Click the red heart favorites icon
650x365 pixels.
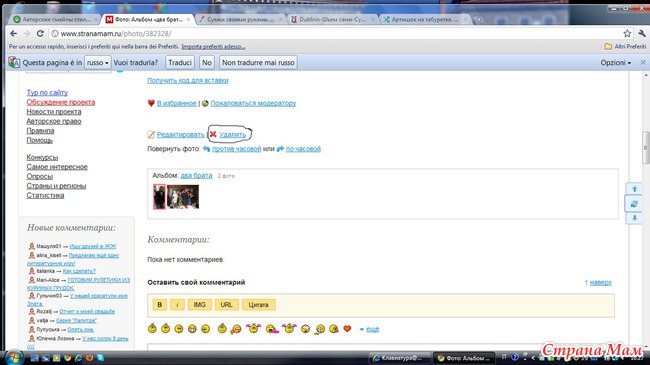pos(151,103)
